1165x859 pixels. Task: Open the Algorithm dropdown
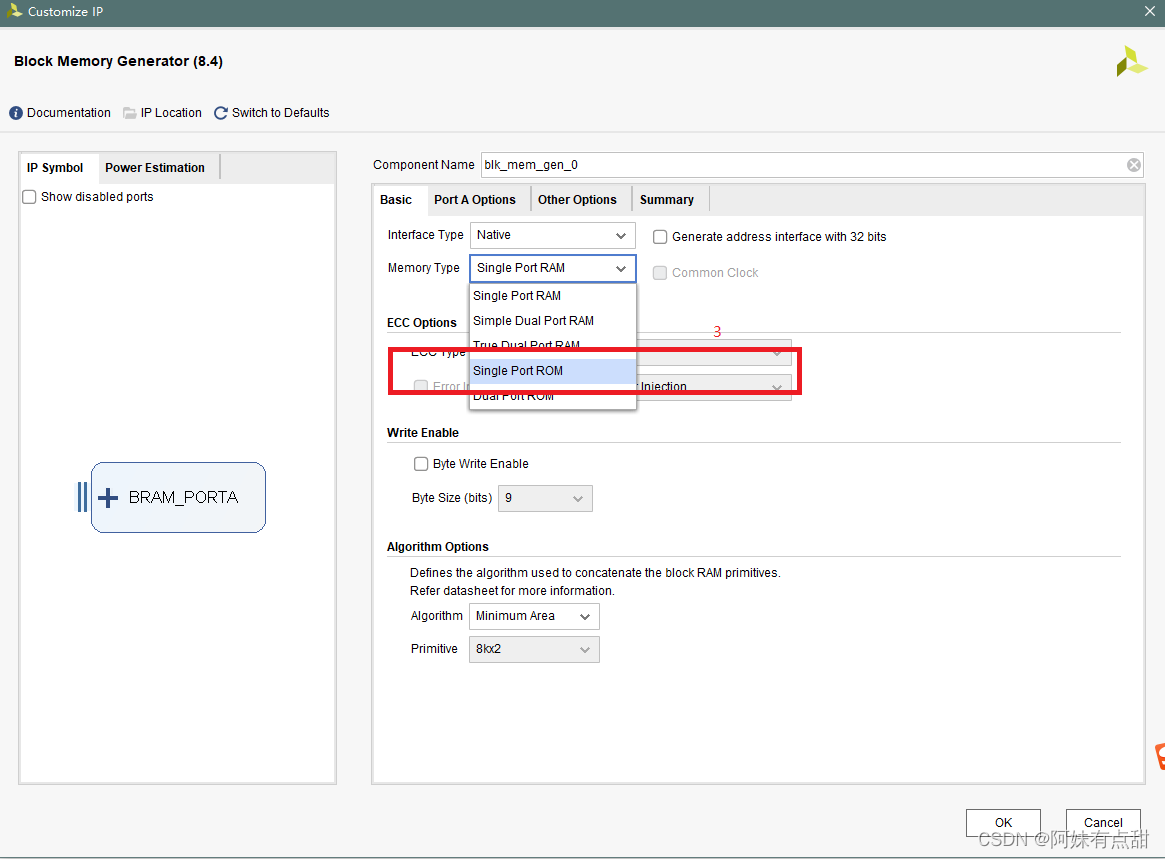point(533,616)
